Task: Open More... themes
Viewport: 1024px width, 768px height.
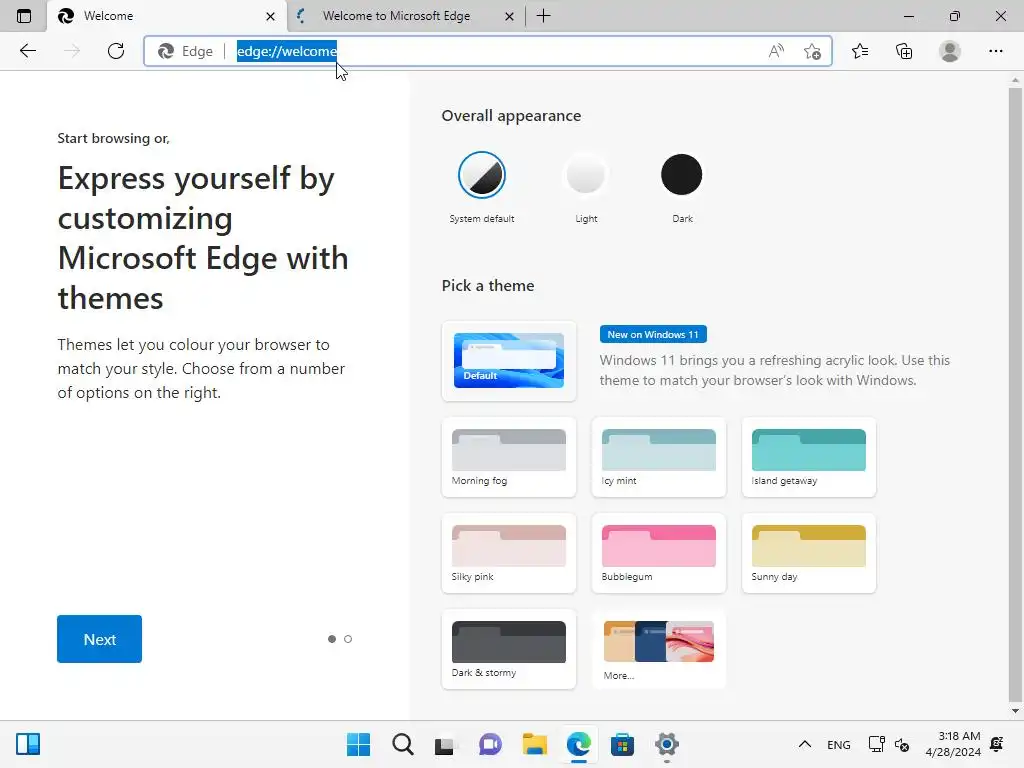Action: click(x=658, y=649)
